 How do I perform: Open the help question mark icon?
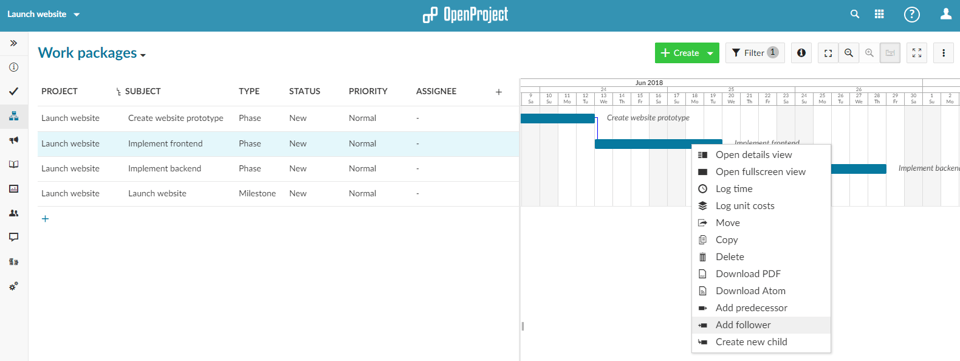click(x=912, y=15)
